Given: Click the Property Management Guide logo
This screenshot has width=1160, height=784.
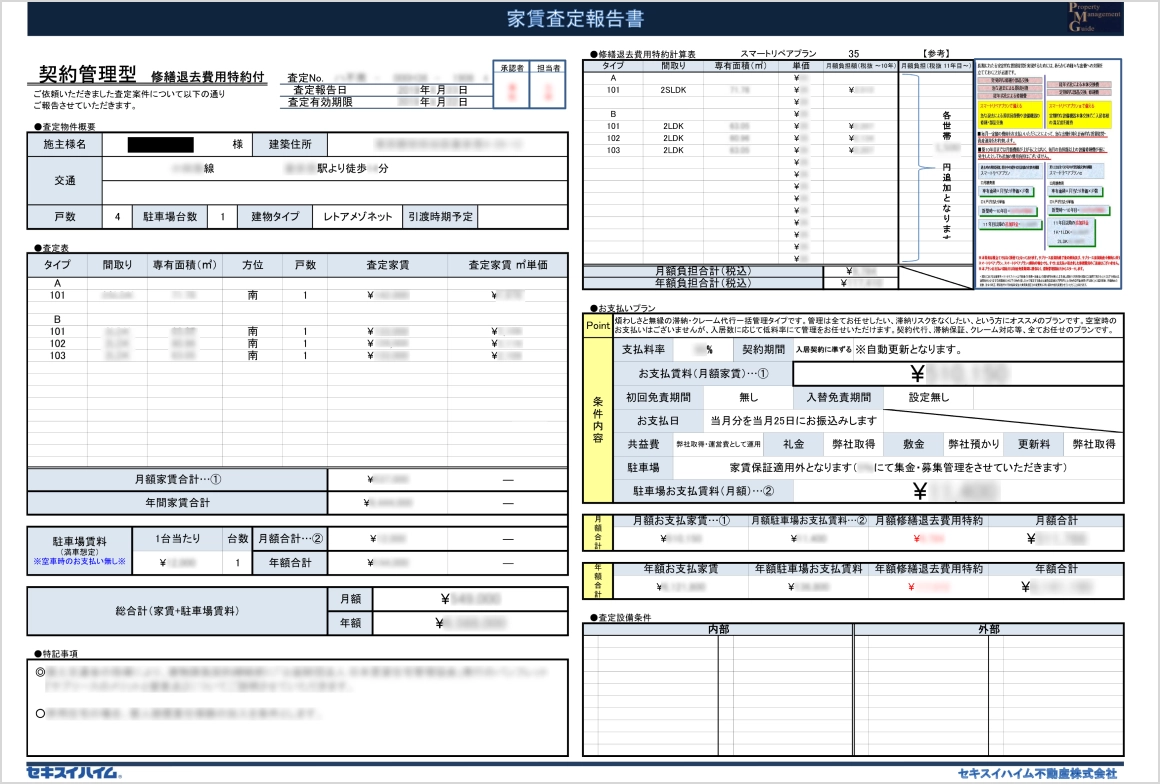Looking at the screenshot, I should point(1094,18).
